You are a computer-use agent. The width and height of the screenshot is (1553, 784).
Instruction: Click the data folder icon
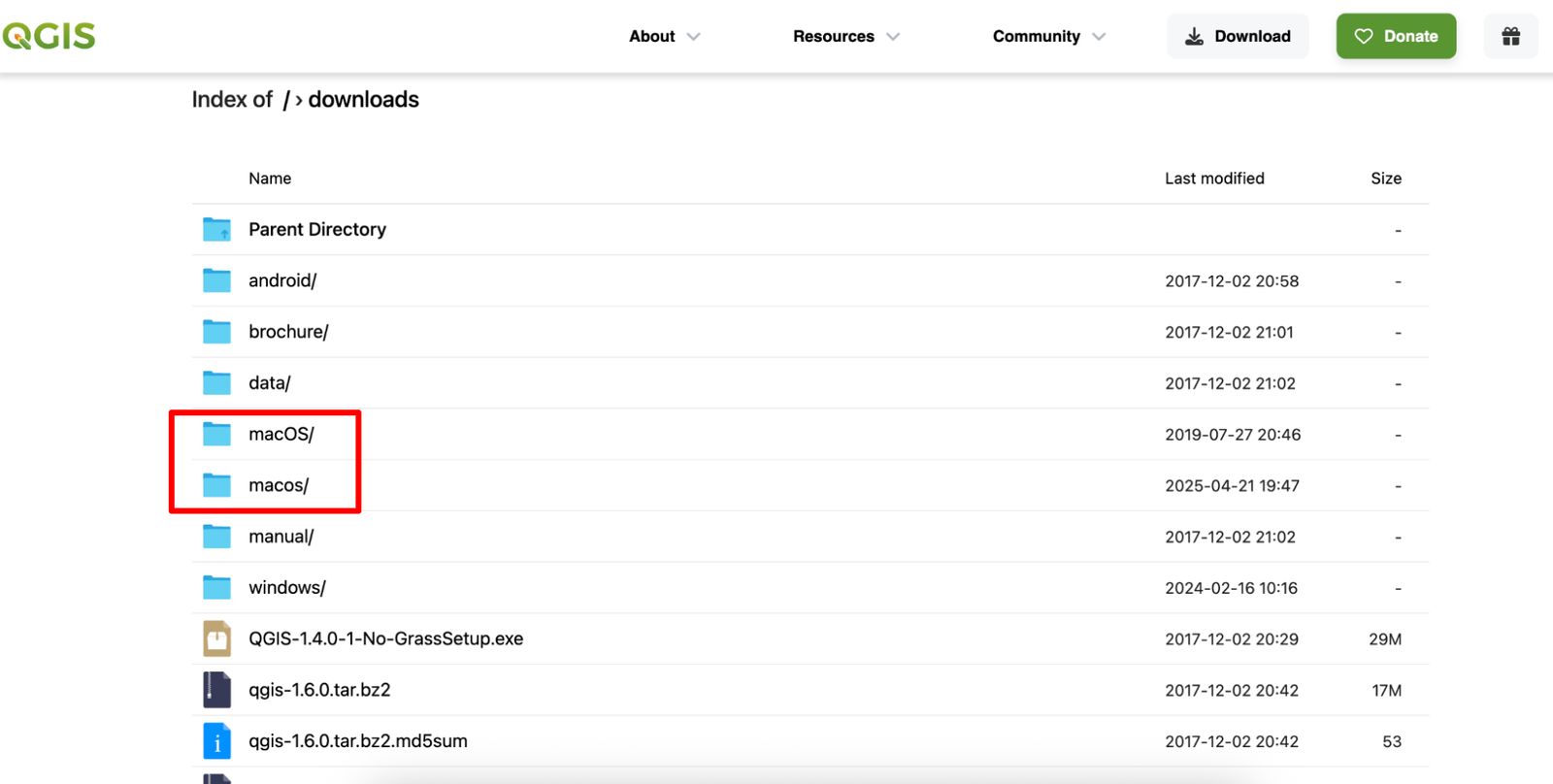click(x=216, y=383)
